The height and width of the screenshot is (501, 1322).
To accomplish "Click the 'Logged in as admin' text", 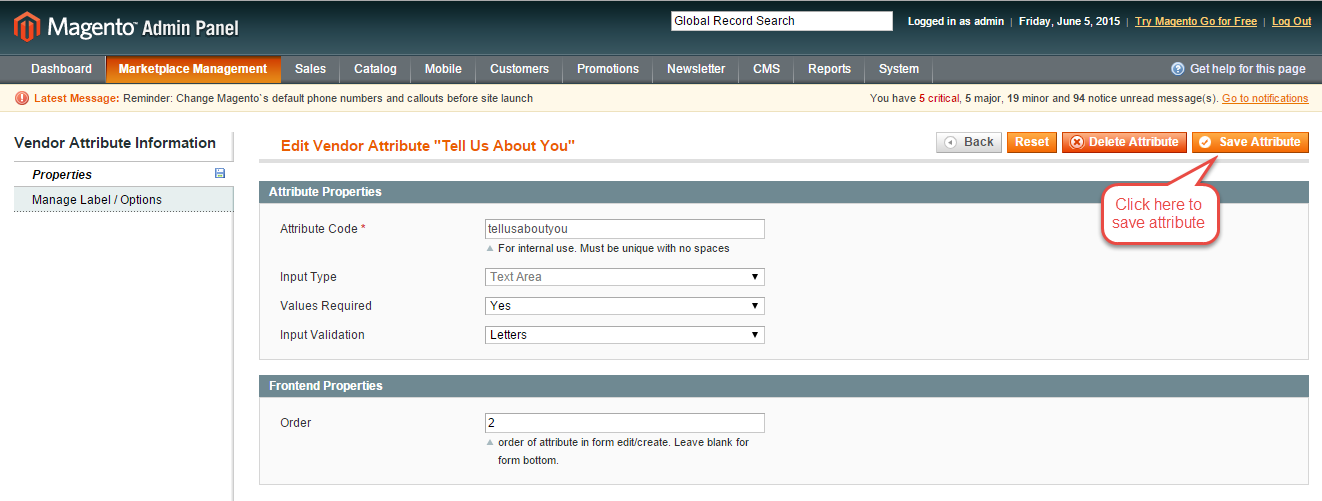I will [955, 21].
